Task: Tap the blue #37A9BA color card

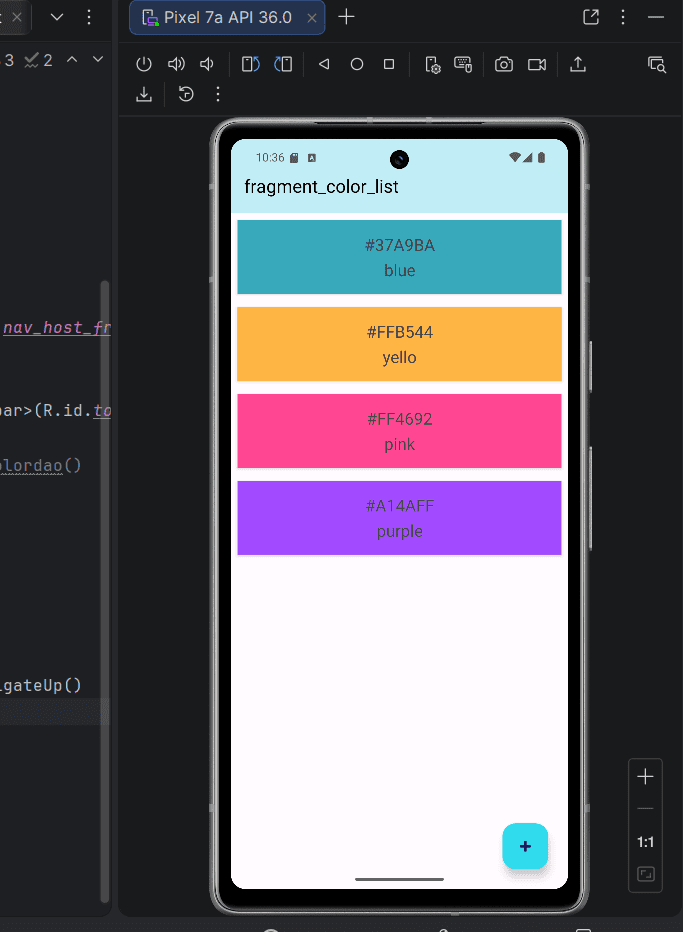Action: (399, 257)
